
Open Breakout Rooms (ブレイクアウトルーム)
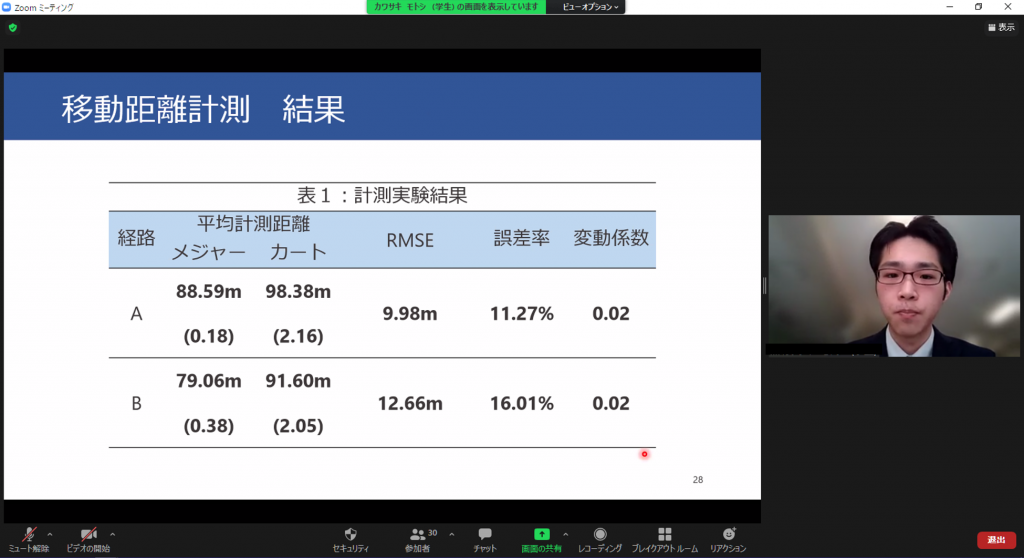tap(664, 538)
